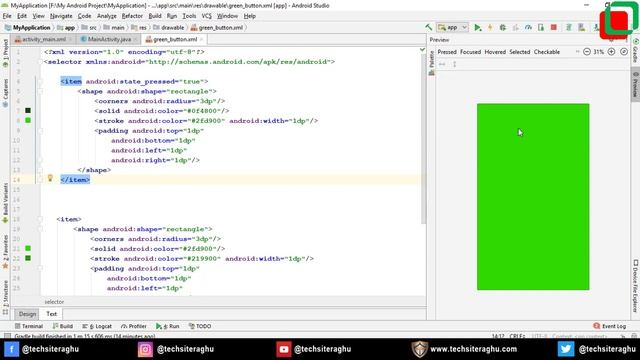Viewport: 640px width, 360px height.
Task: Click the bright green swatch on line 21
Action: [x=28, y=248]
